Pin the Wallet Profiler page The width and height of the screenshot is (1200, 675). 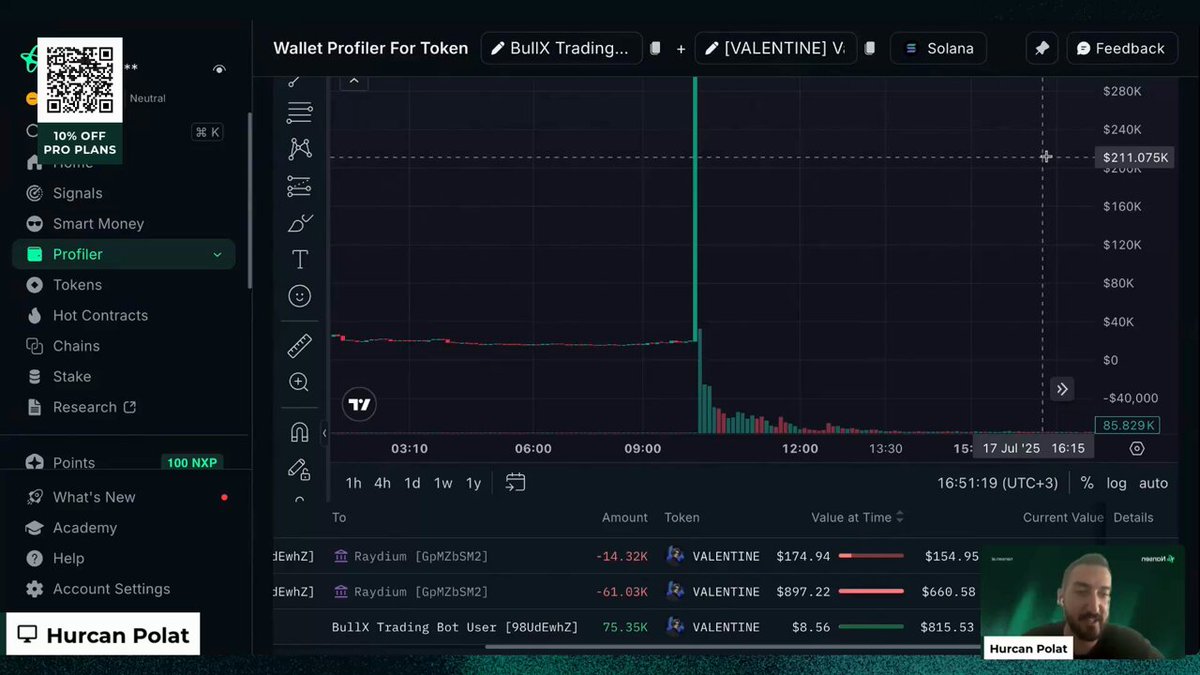click(1042, 48)
